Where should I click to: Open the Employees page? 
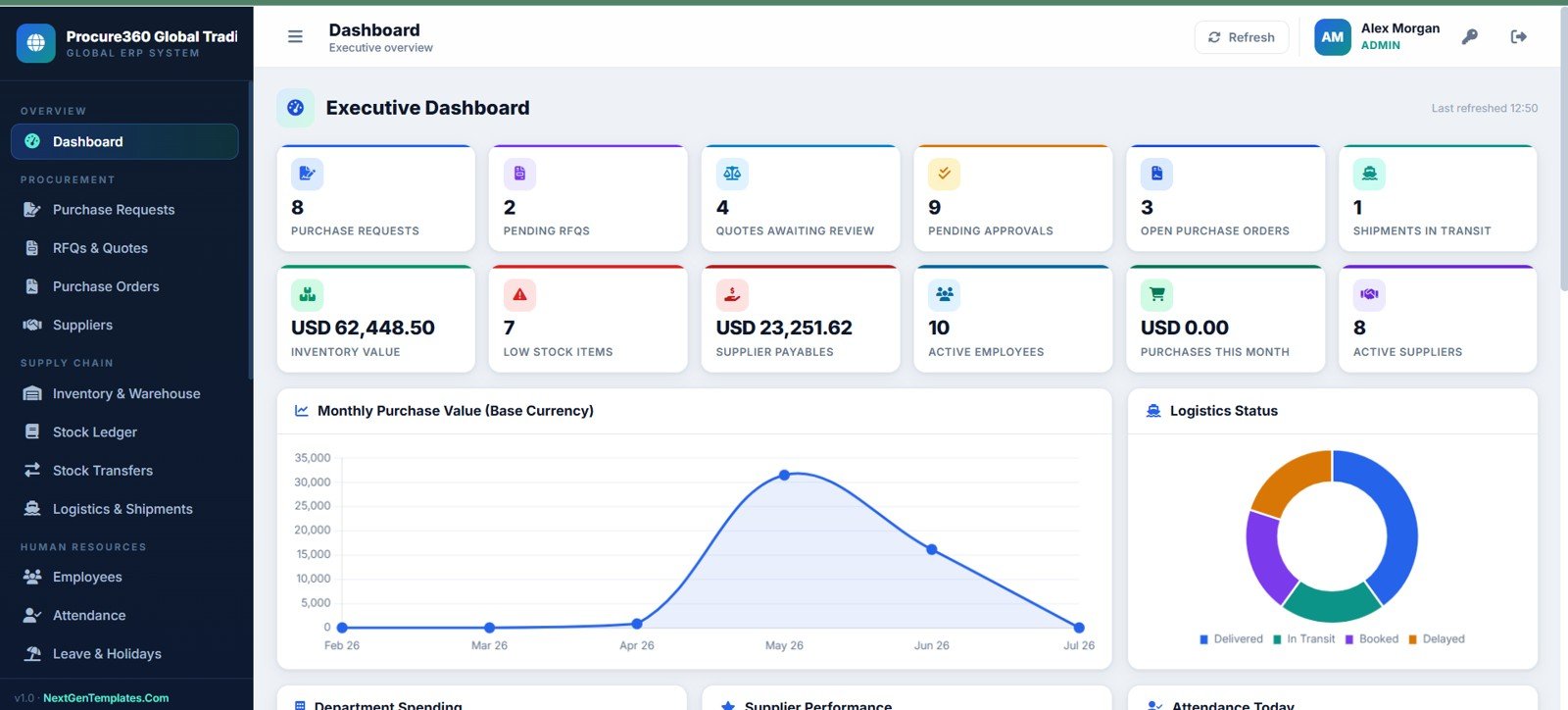[x=124, y=577]
